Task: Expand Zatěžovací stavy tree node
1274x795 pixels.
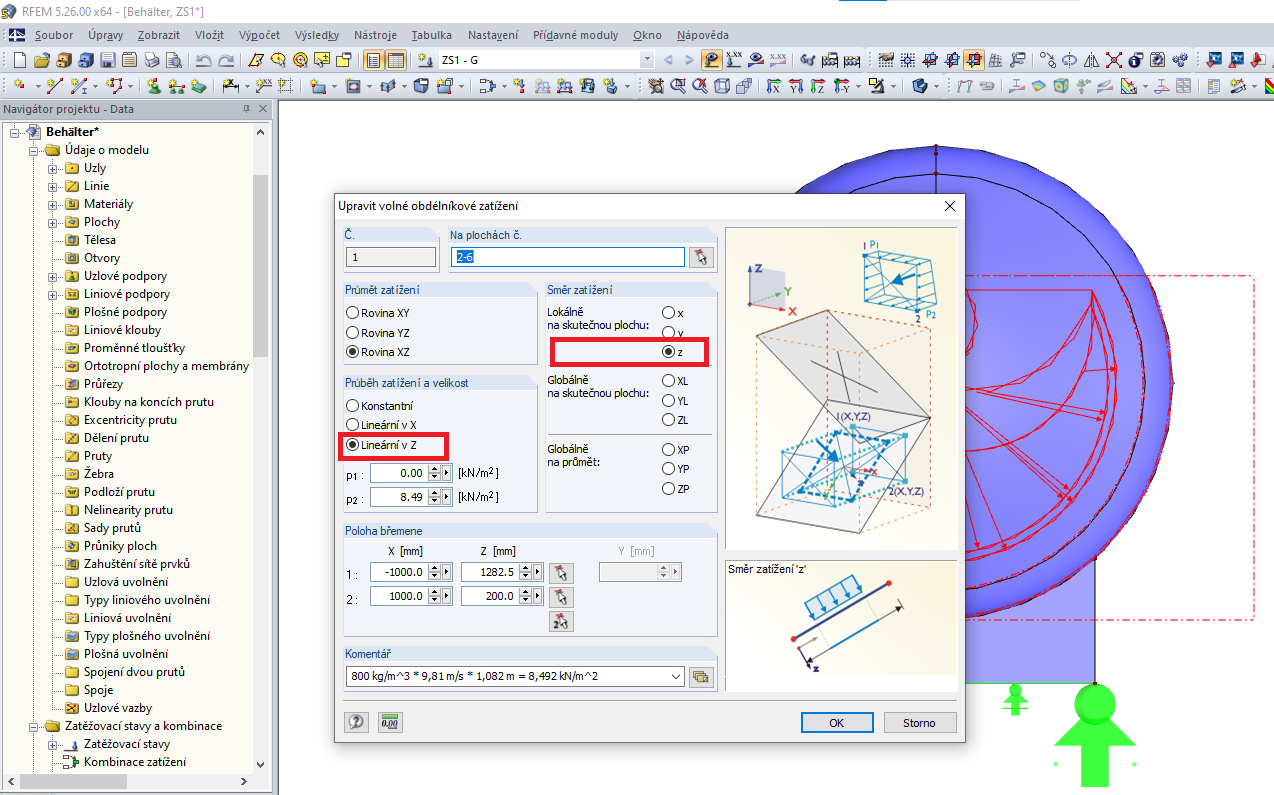Action: pos(53,744)
